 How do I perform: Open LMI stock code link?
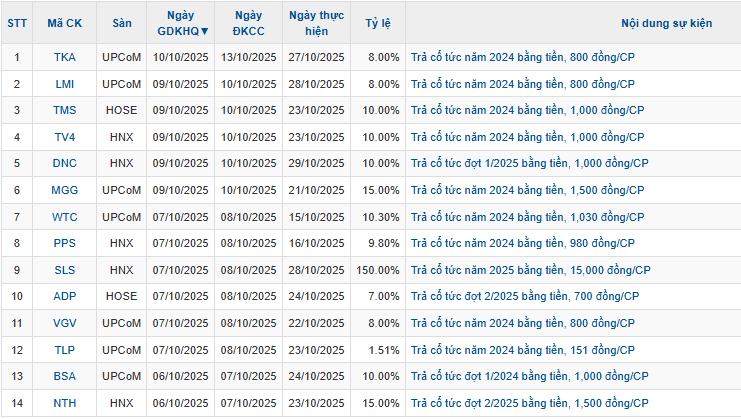[64, 84]
